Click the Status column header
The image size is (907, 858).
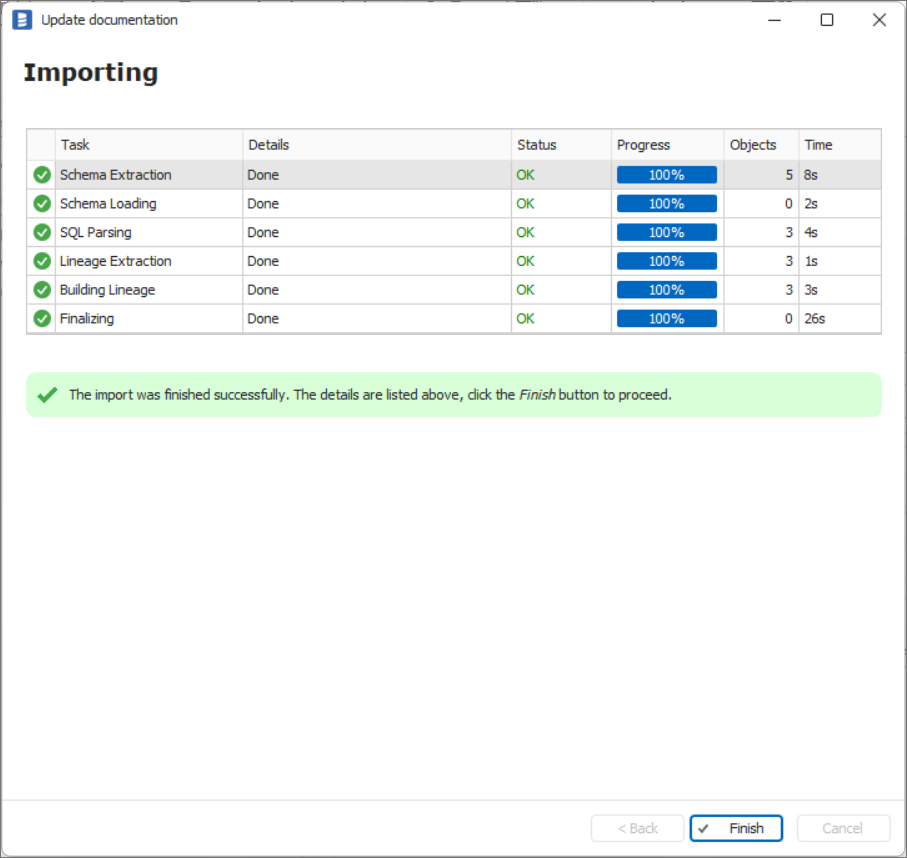coord(560,145)
